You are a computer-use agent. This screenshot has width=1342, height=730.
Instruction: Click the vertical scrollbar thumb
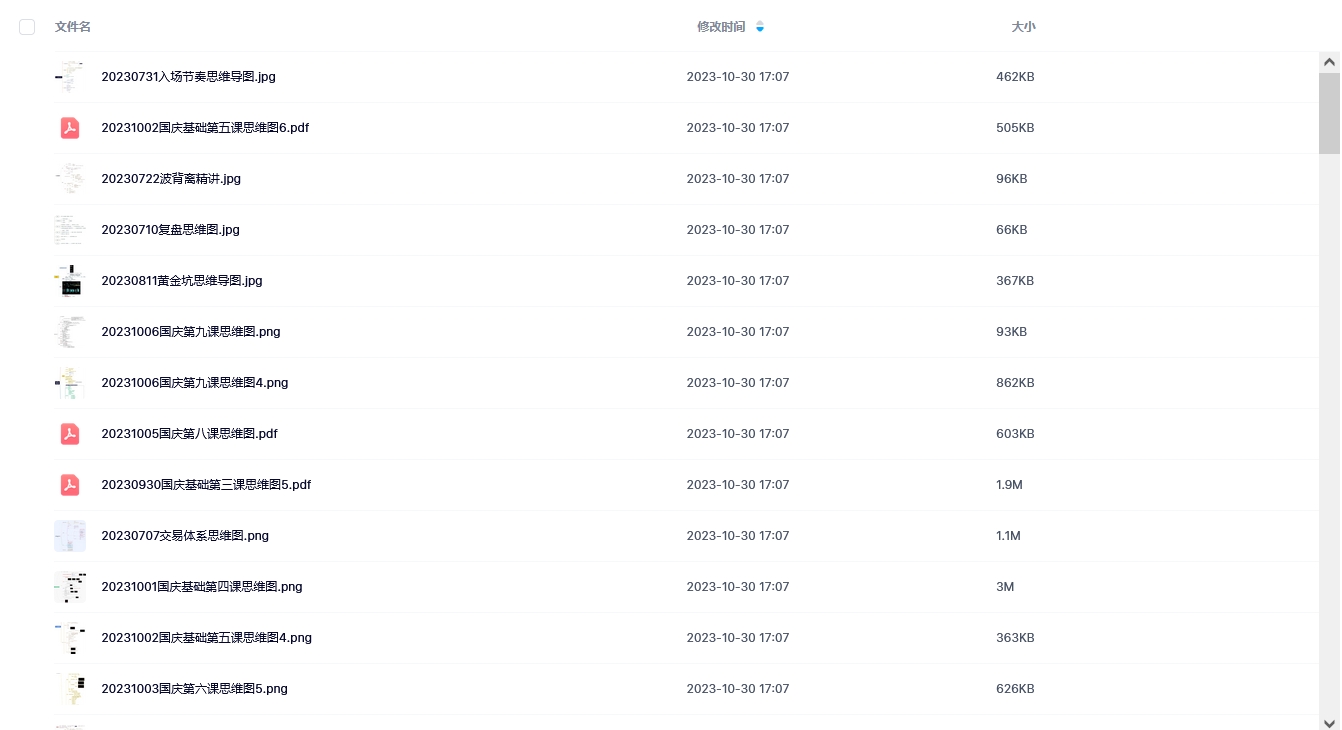[x=1330, y=113]
